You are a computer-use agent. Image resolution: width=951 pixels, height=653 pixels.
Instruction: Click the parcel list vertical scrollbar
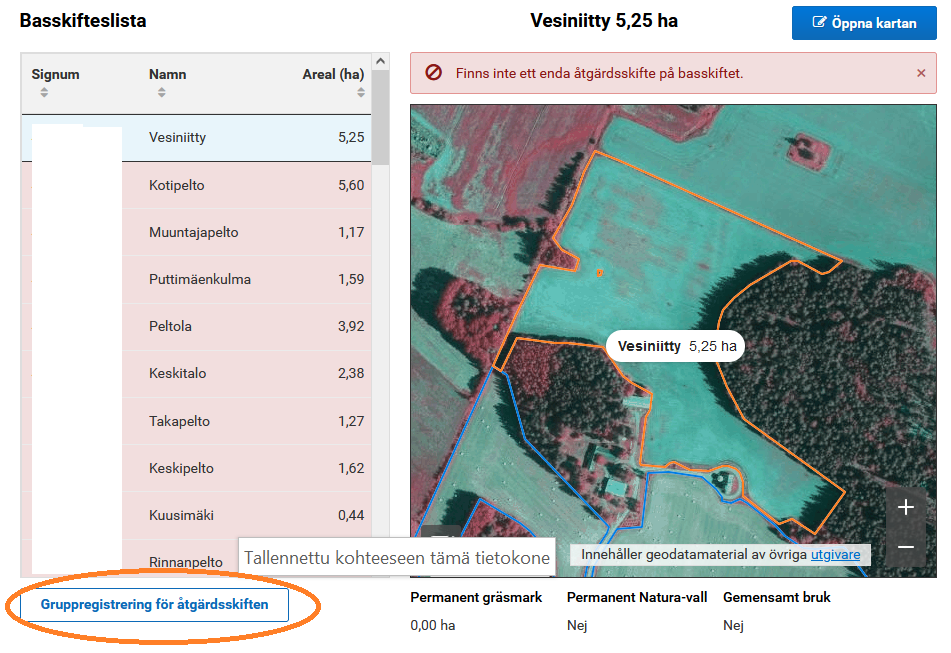(380, 300)
